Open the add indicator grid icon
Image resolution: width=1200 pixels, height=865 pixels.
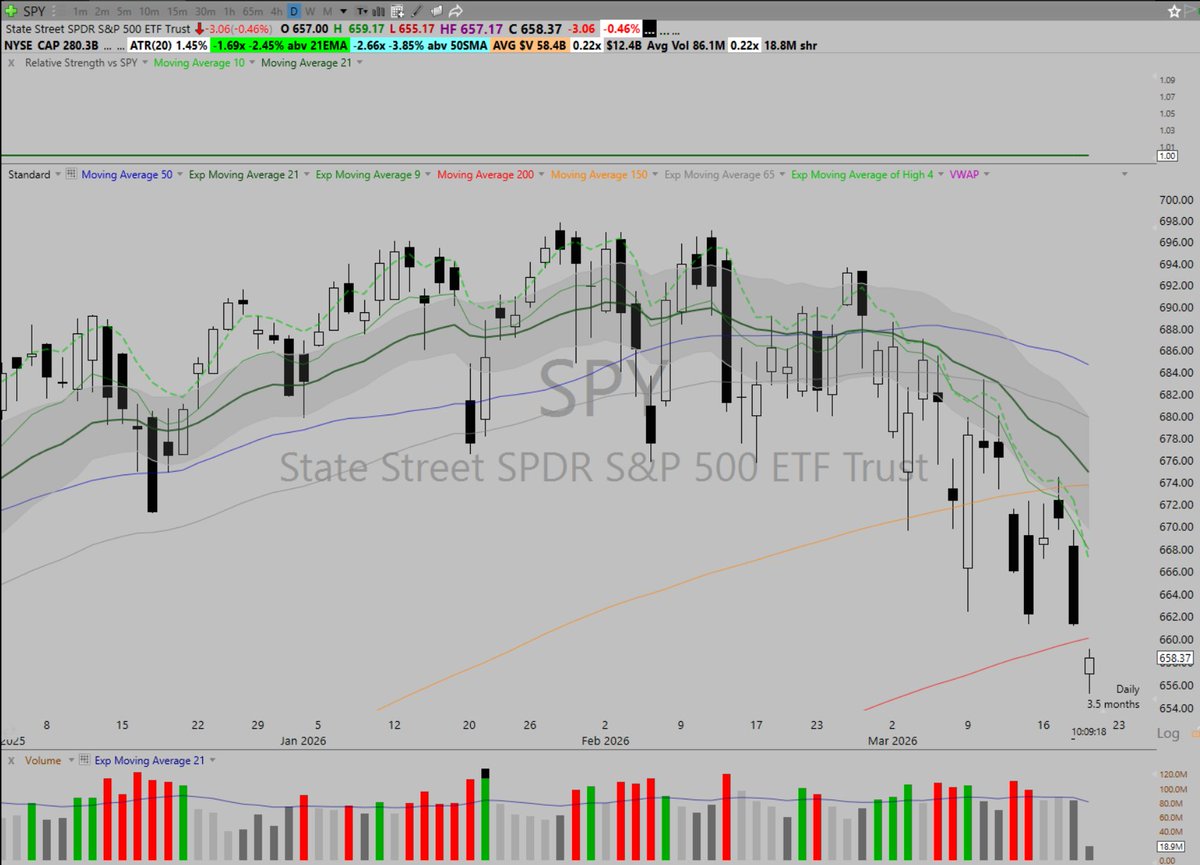pos(398,11)
